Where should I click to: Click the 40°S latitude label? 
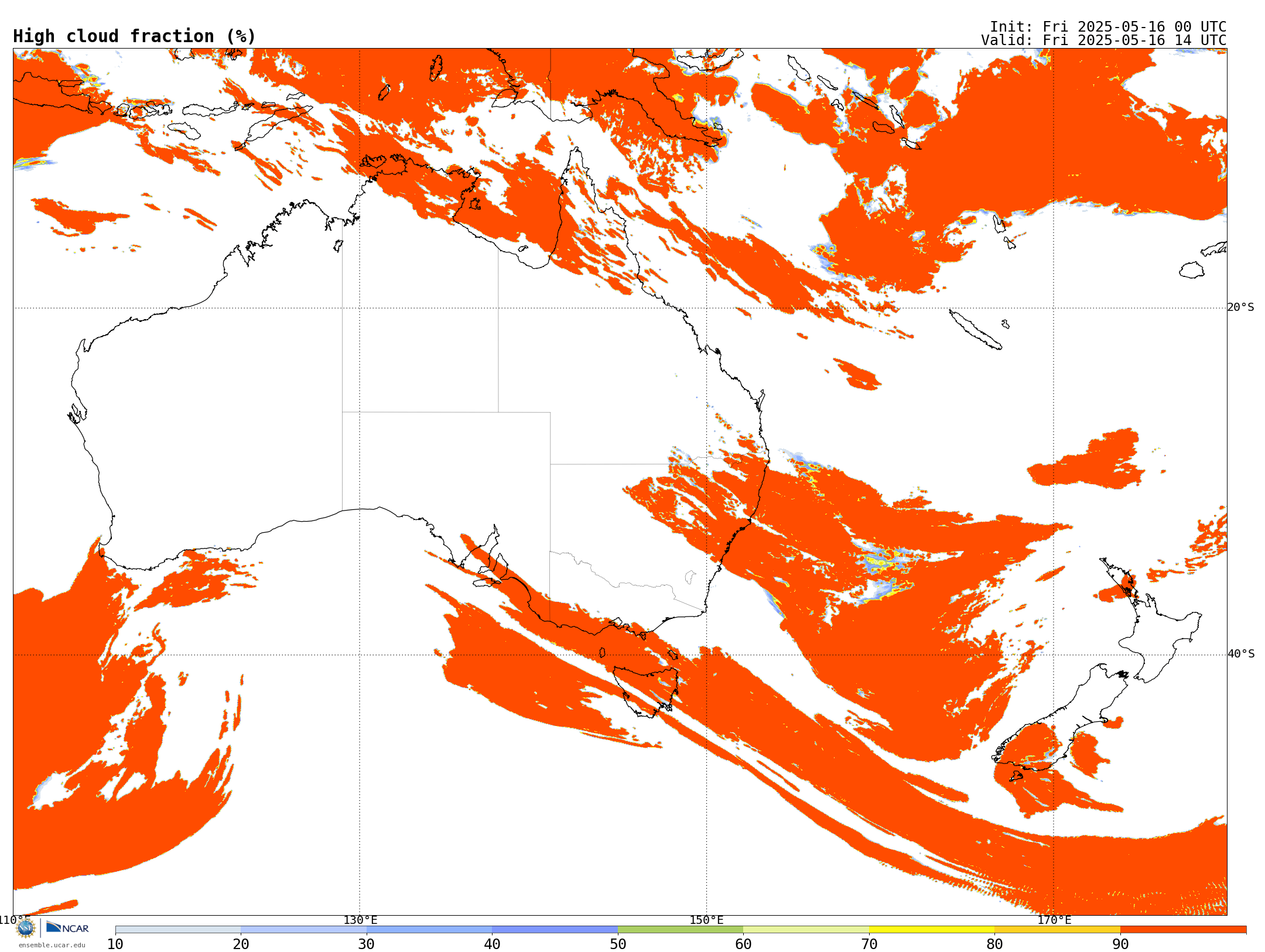click(x=1241, y=654)
